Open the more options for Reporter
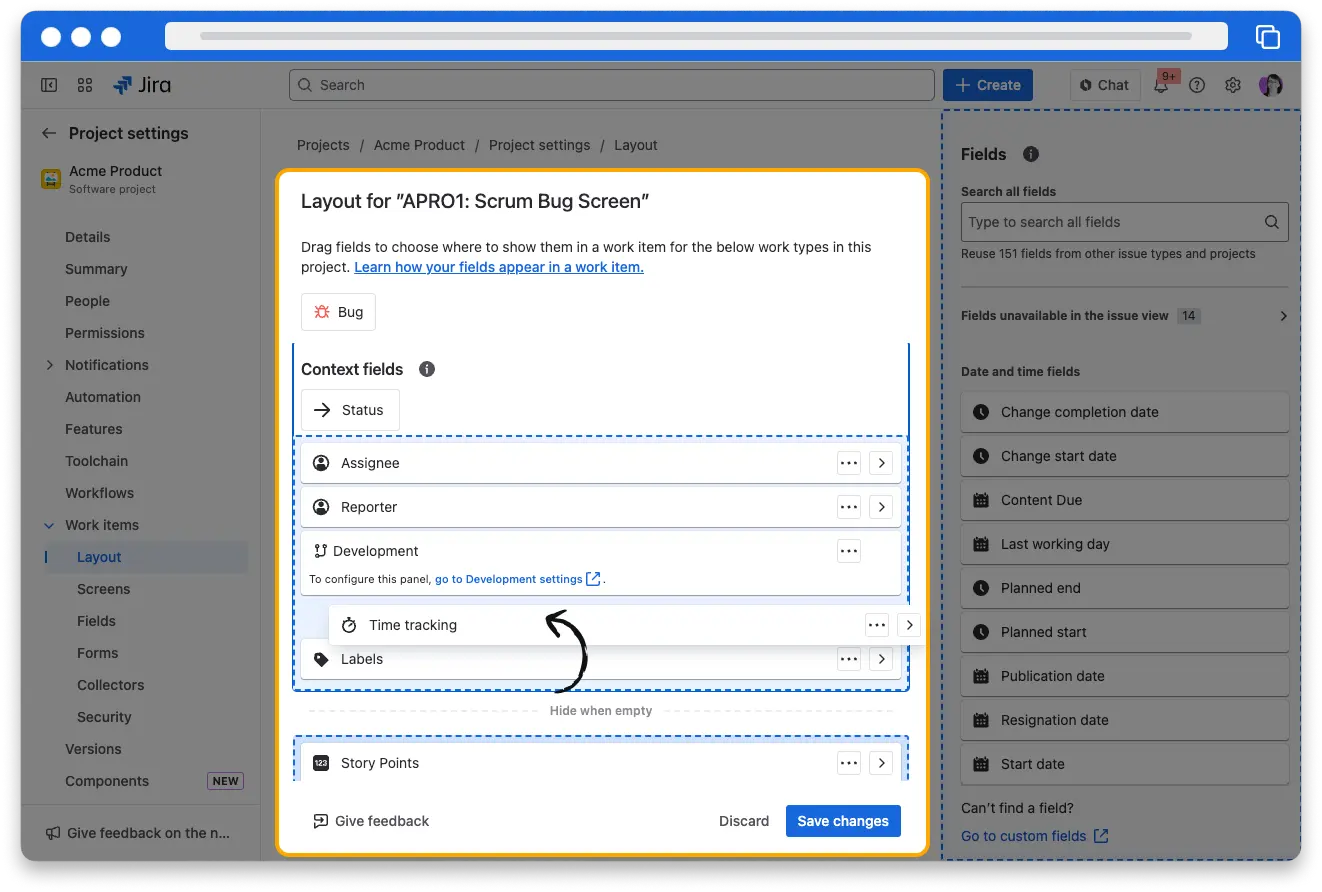 (849, 507)
